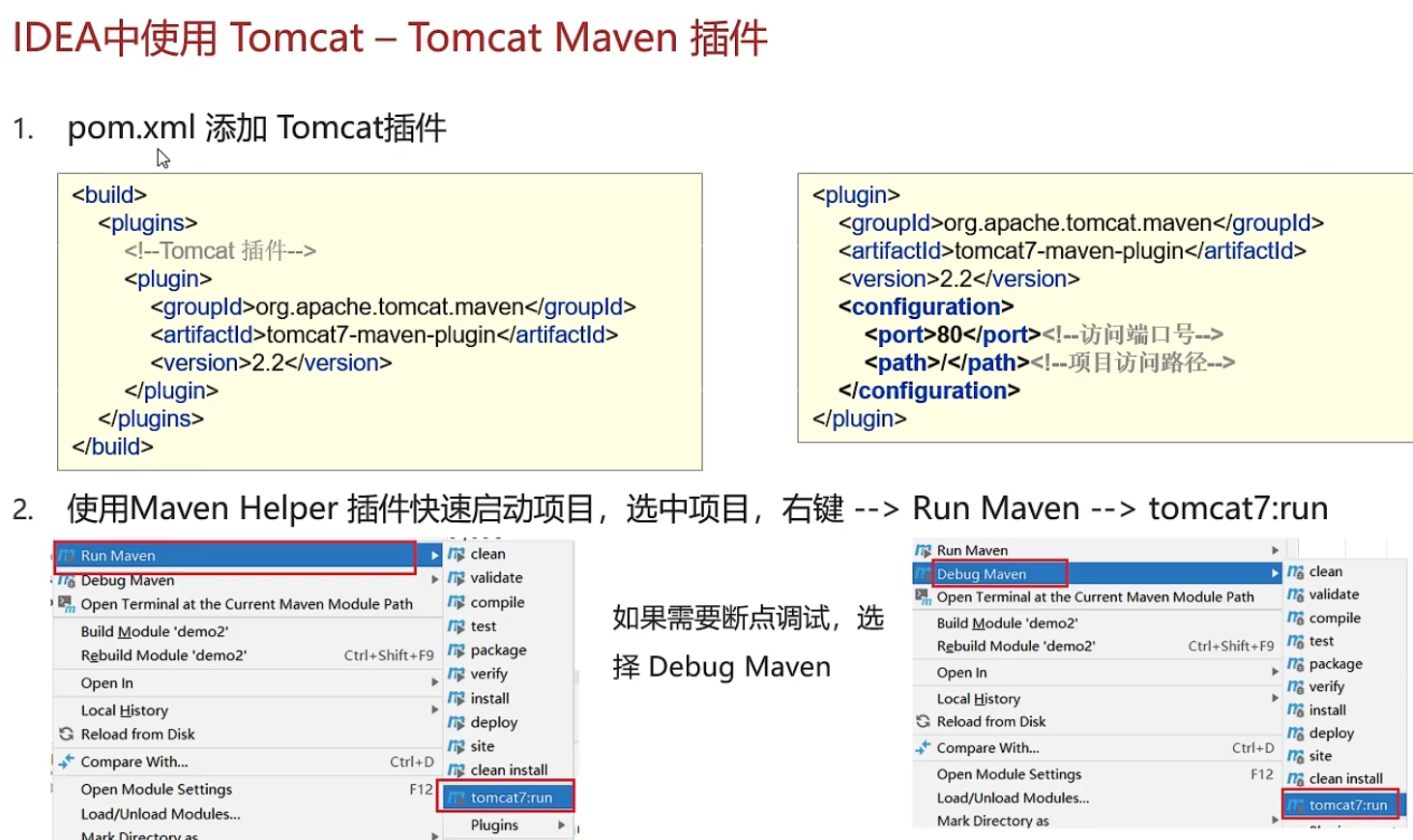This screenshot has height=840, width=1413.
Task: Expand the Local History arrow in right menu
Action: click(x=1276, y=698)
